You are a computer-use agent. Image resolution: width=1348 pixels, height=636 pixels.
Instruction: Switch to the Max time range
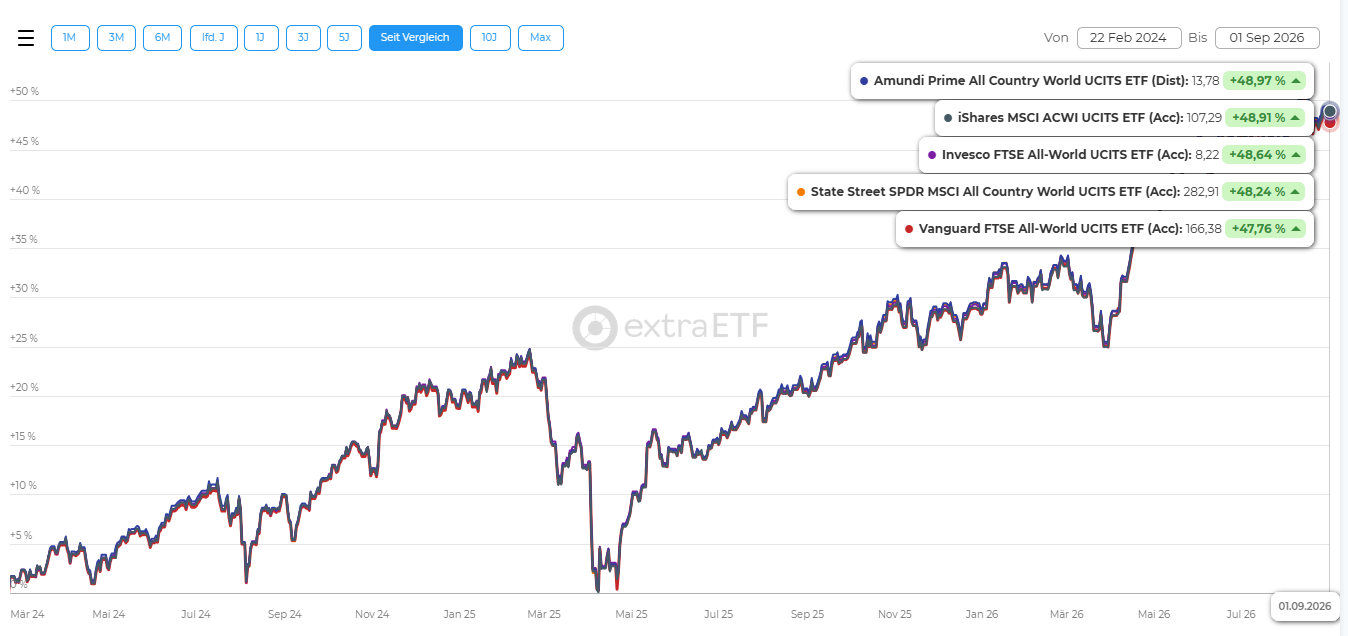point(541,38)
